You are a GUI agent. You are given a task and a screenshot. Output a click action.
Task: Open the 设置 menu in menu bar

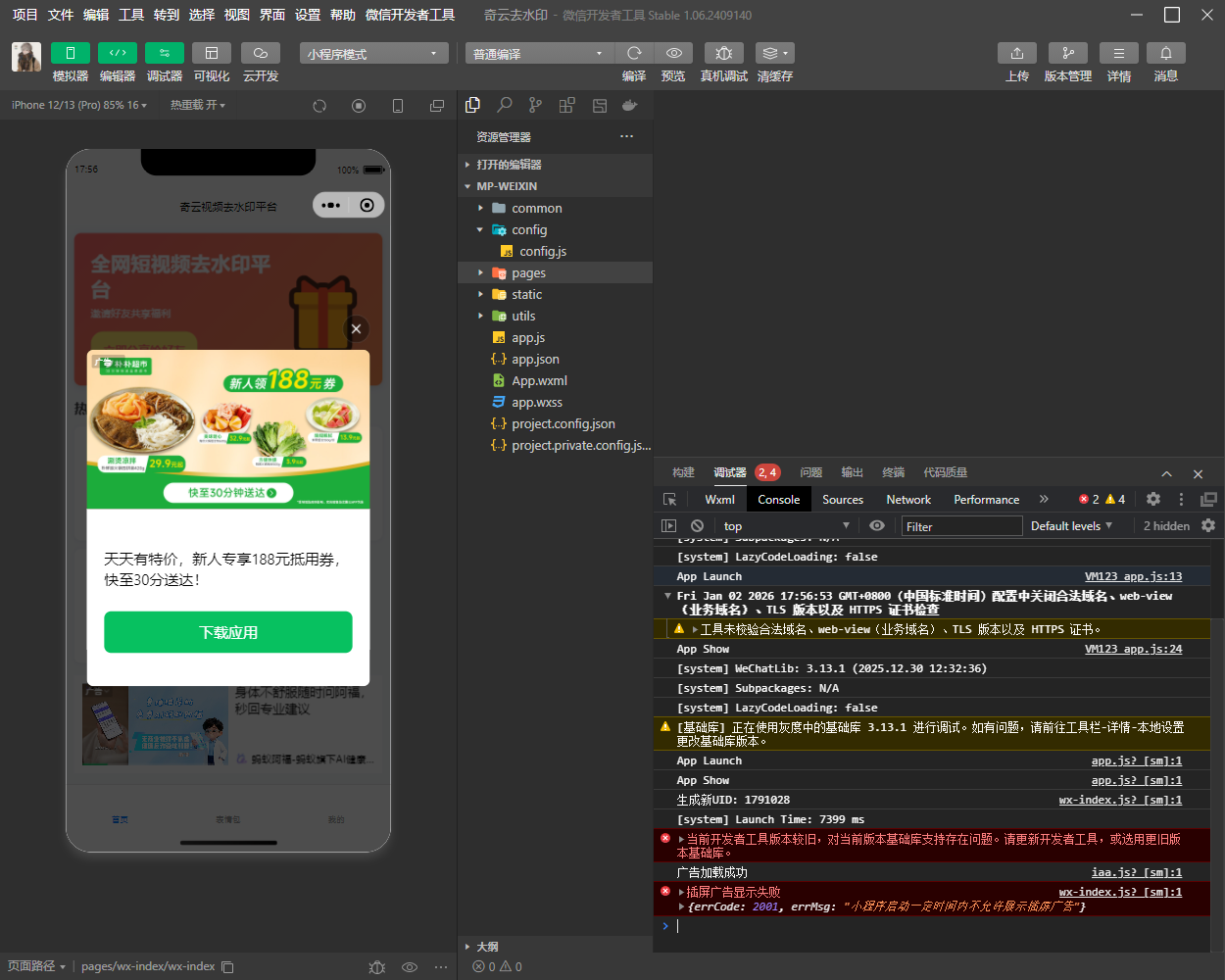coord(308,15)
